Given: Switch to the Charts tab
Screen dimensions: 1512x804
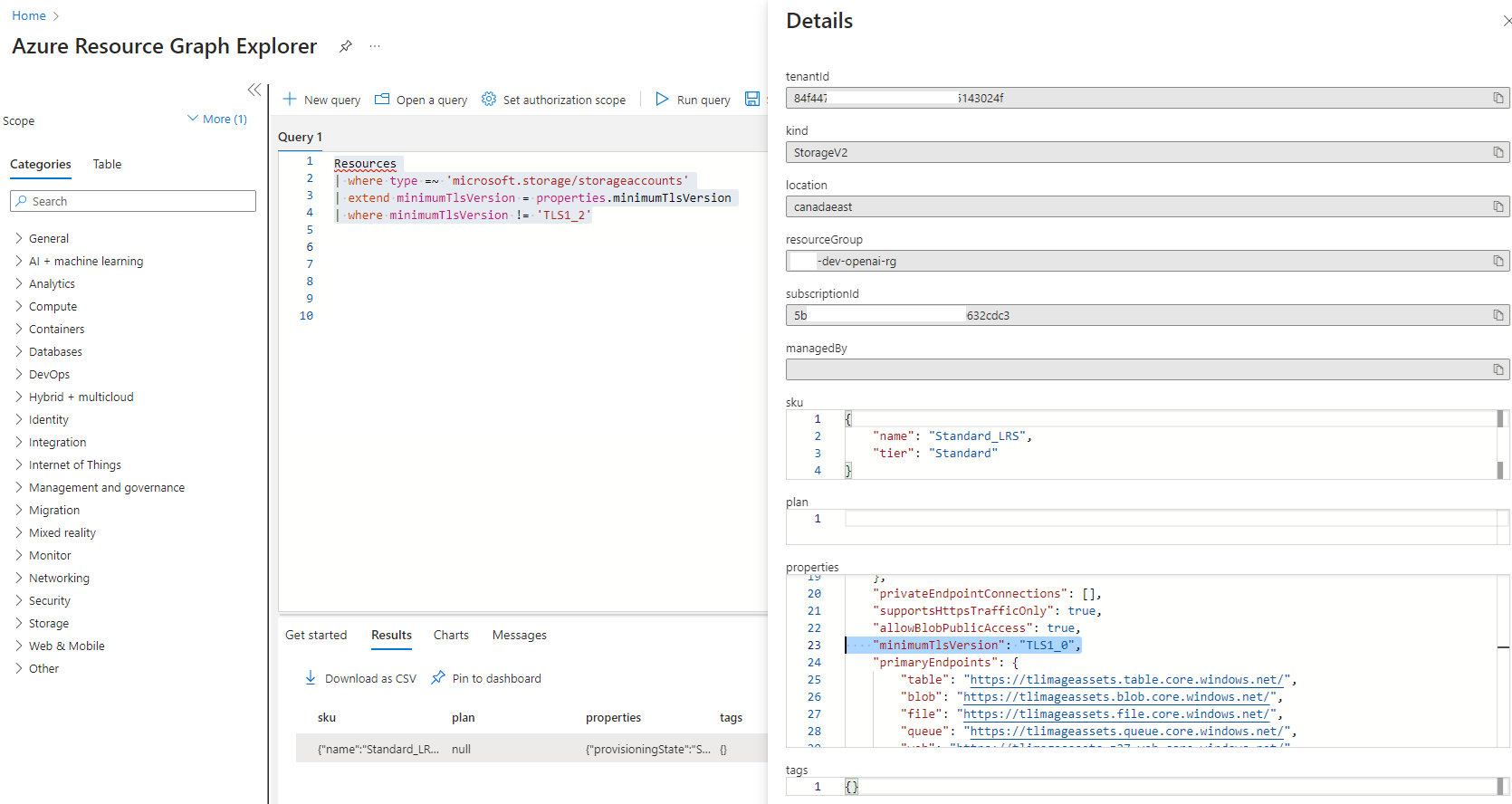Looking at the screenshot, I should coord(451,635).
